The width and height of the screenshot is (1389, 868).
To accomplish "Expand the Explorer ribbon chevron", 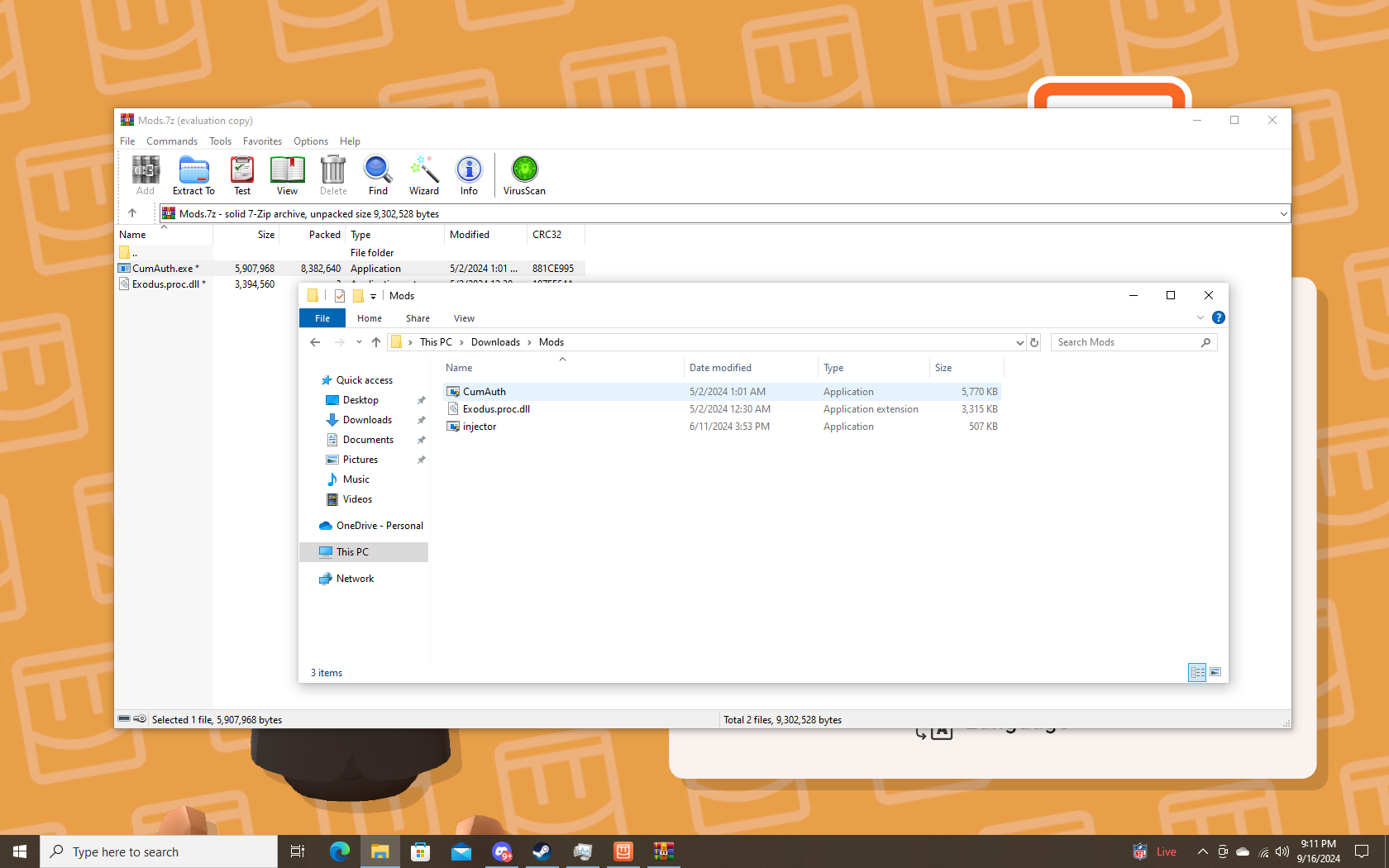I will point(1200,317).
